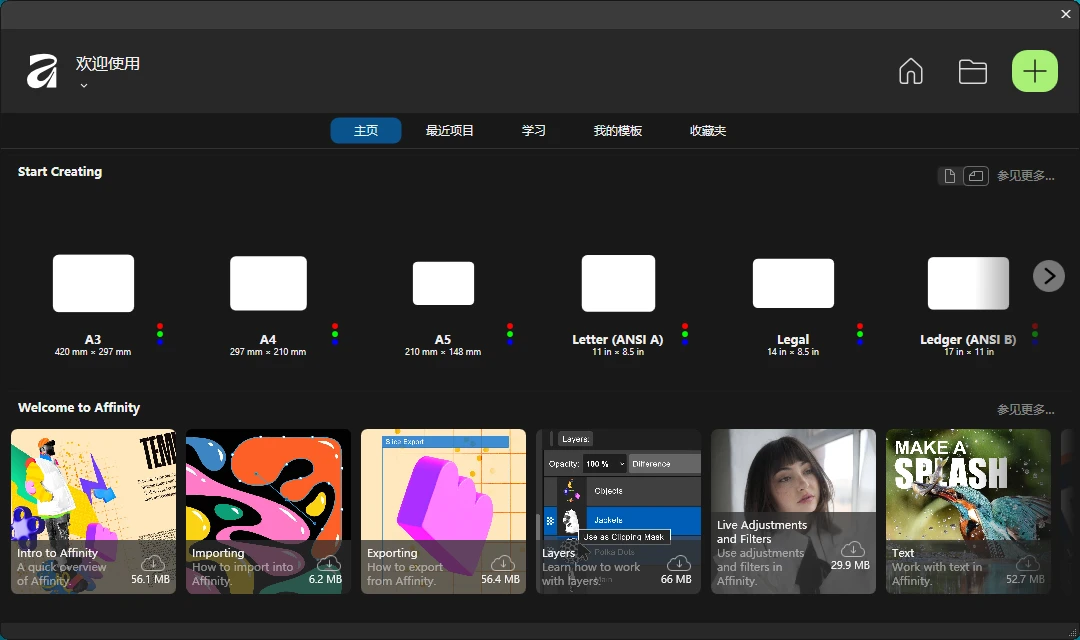Screen dimensions: 1080x640
Task: Toggle portrait page orientation view
Action: click(x=949, y=175)
